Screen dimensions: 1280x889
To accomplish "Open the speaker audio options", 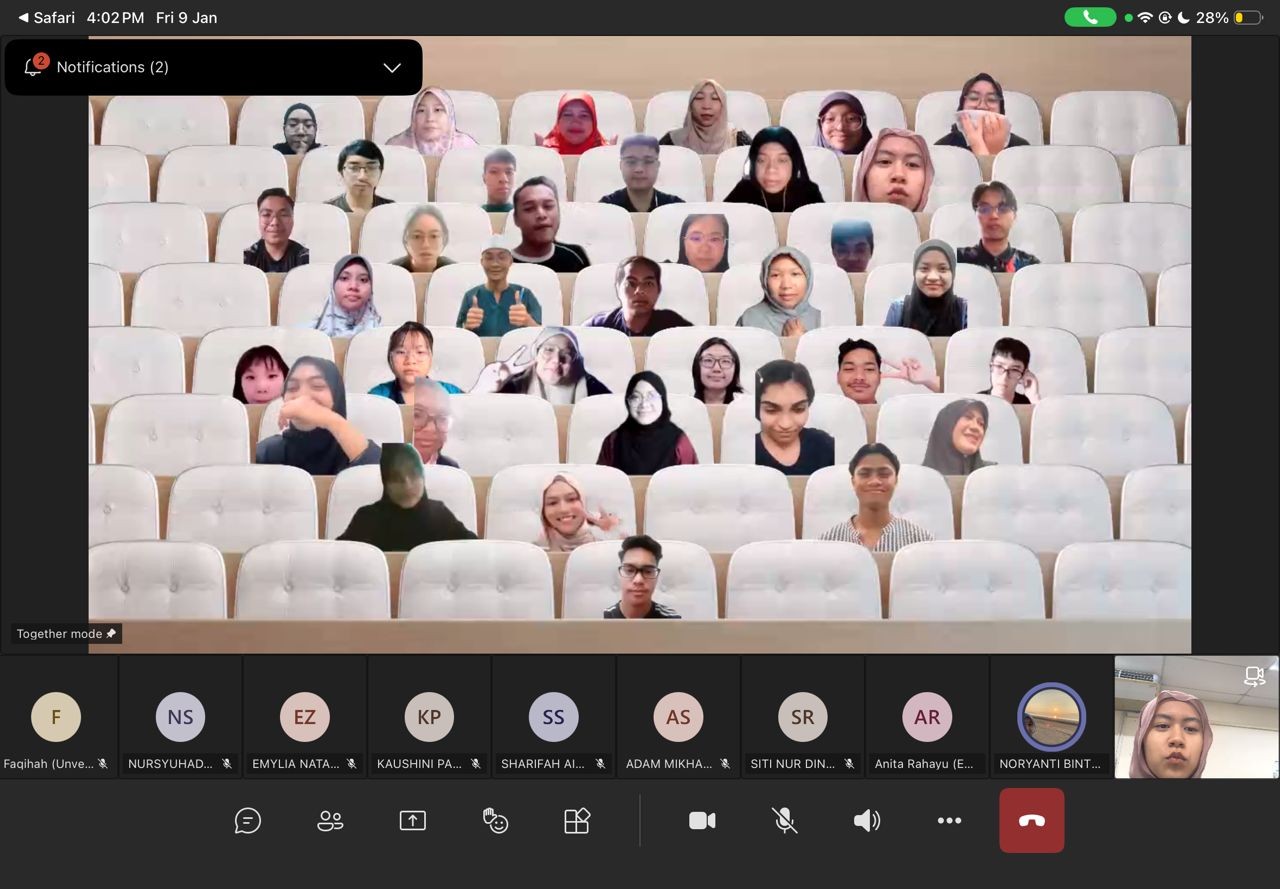I will (x=866, y=821).
